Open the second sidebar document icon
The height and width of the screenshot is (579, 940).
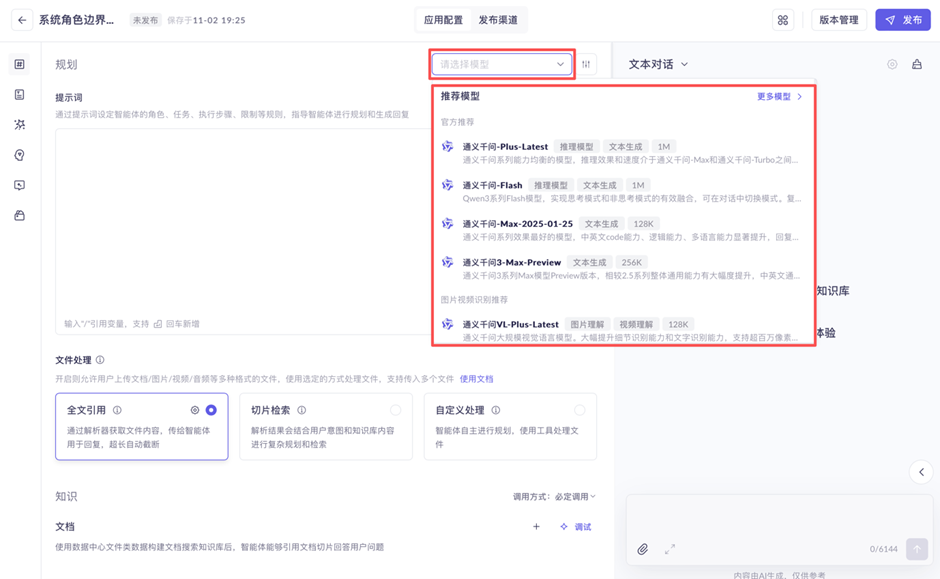pyautogui.click(x=19, y=94)
